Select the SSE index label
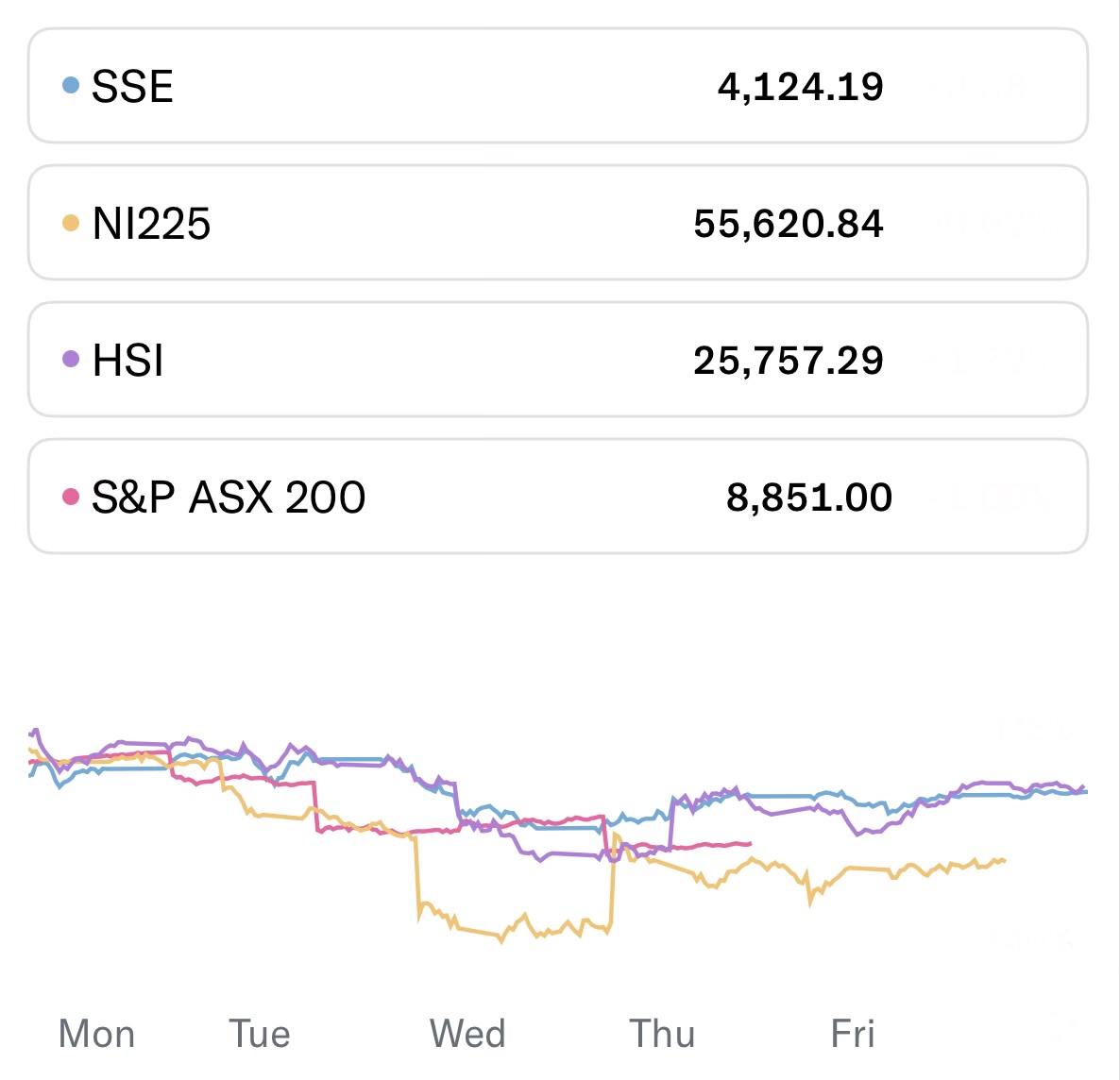Viewport: 1120px width, 1080px height. click(x=132, y=87)
